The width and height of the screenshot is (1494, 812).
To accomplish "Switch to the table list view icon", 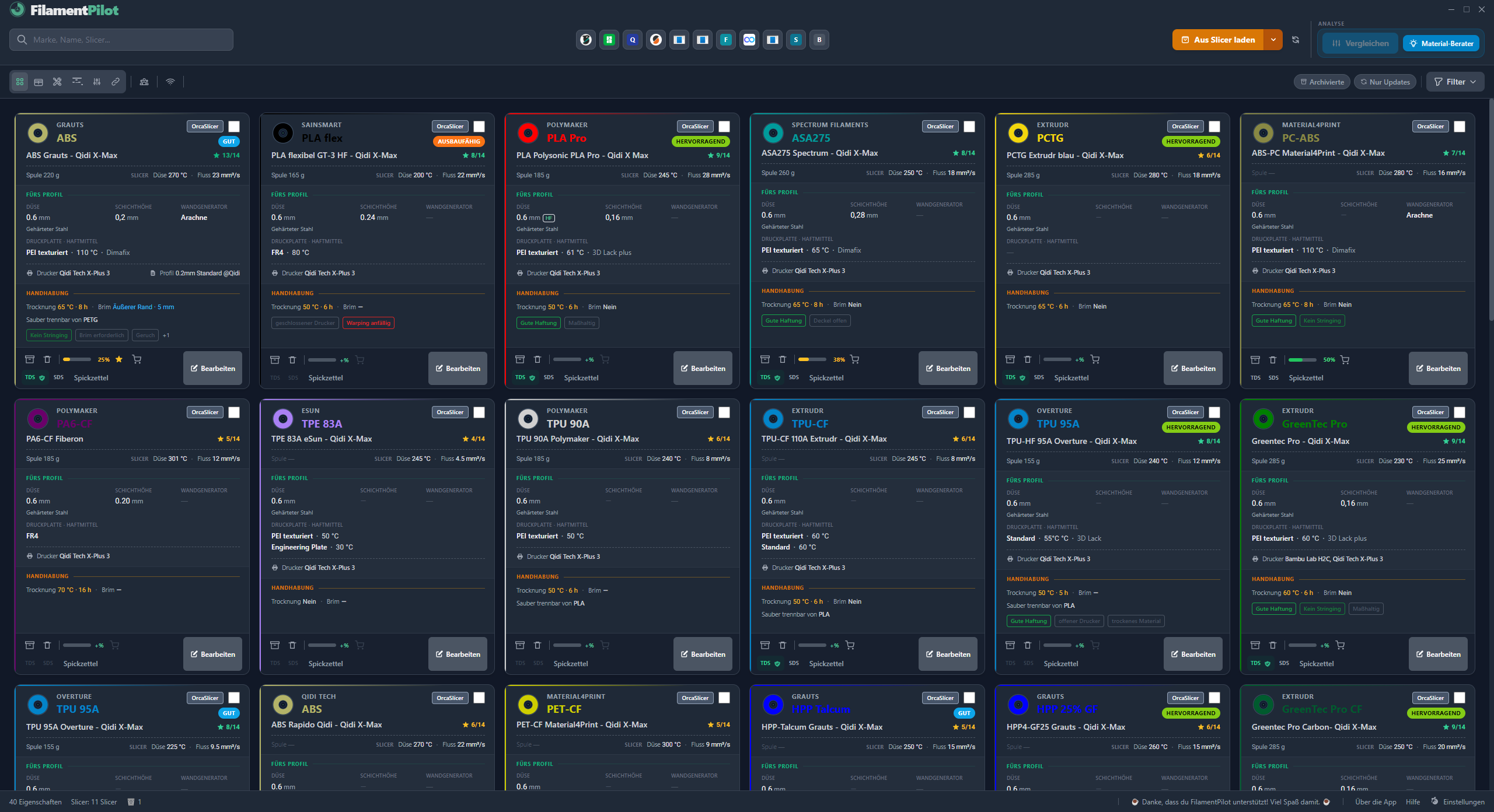I will click(x=39, y=82).
